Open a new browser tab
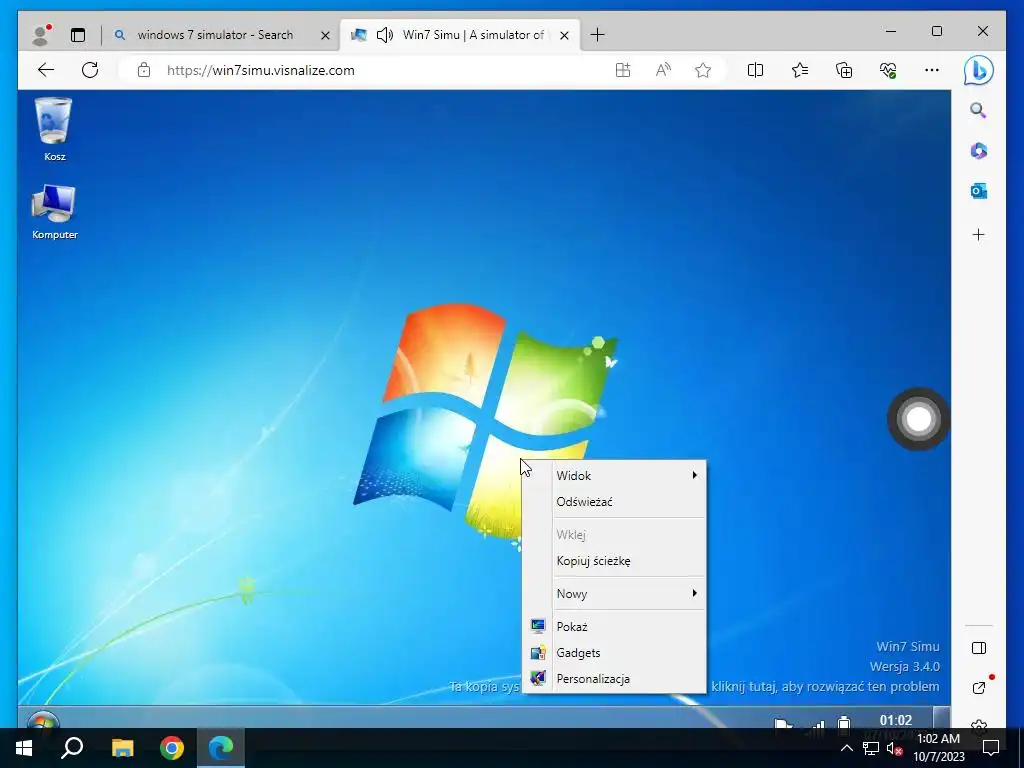The image size is (1024, 768). pyautogui.click(x=597, y=35)
